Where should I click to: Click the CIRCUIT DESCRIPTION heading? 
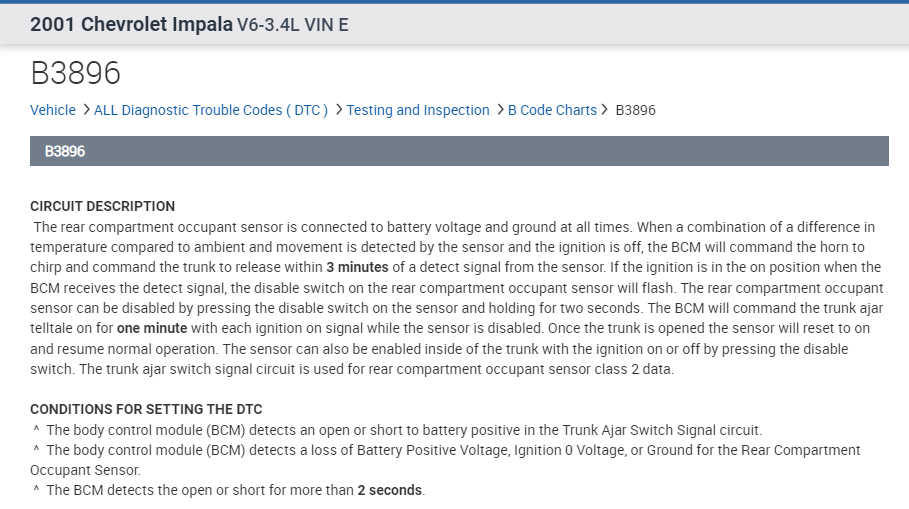103,206
